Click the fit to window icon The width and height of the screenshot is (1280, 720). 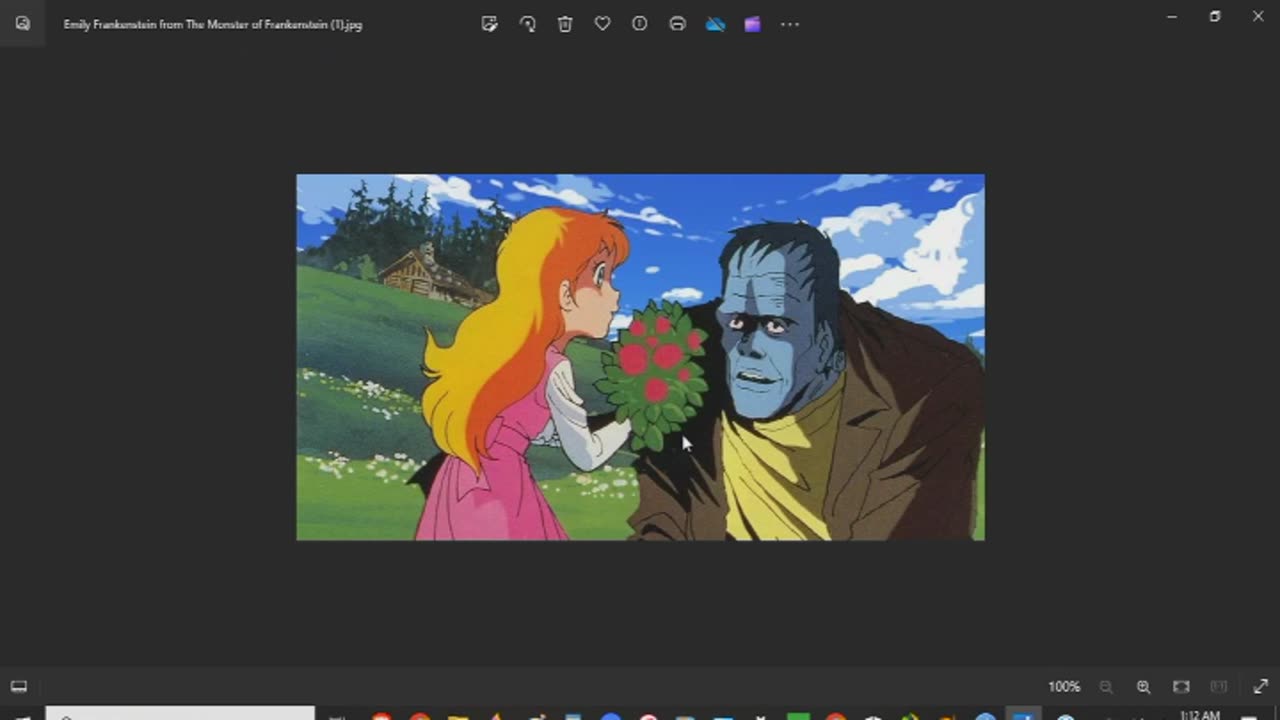click(1181, 687)
